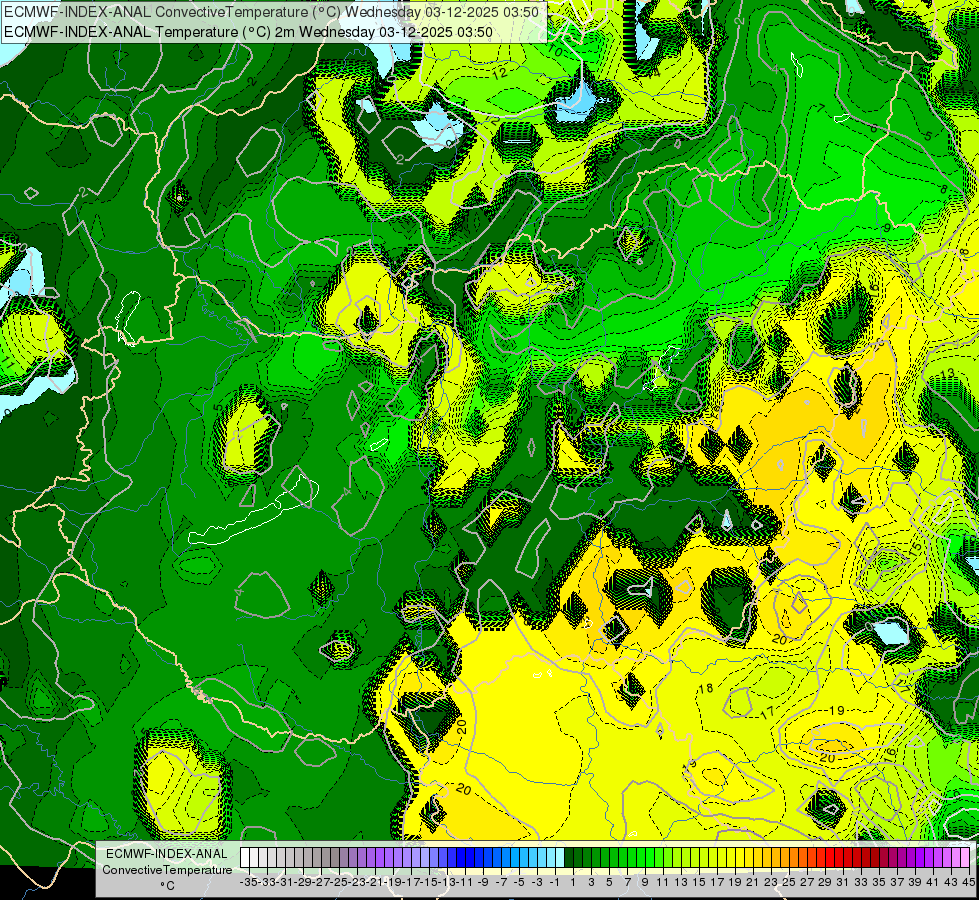Click the ConvectiveTemperature legend label

click(x=167, y=870)
